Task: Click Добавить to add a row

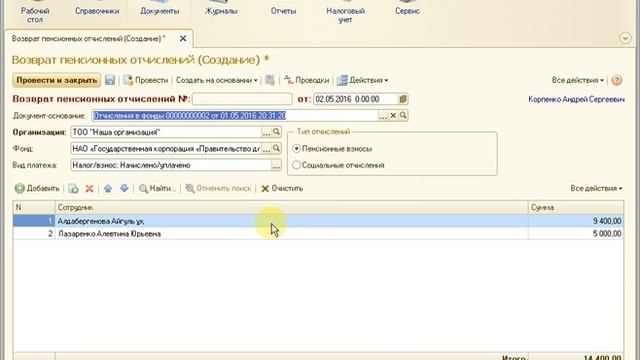Action: [37, 188]
